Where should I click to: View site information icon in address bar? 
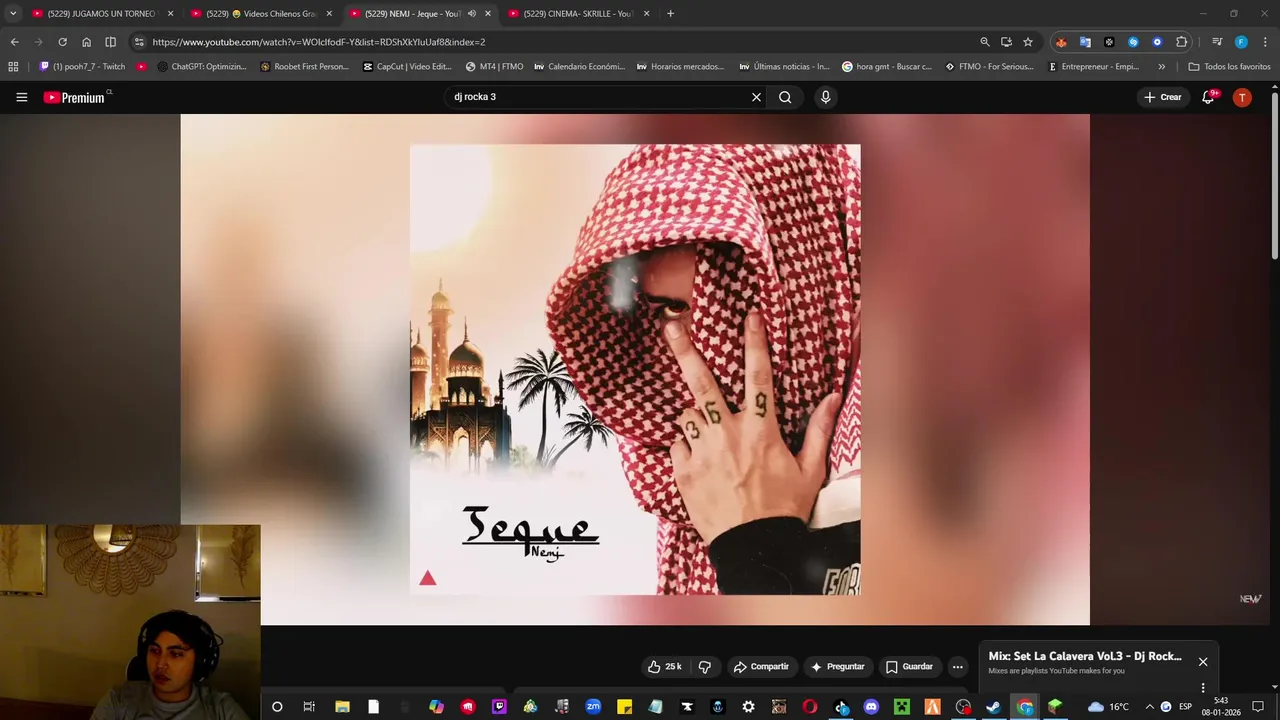click(x=139, y=42)
